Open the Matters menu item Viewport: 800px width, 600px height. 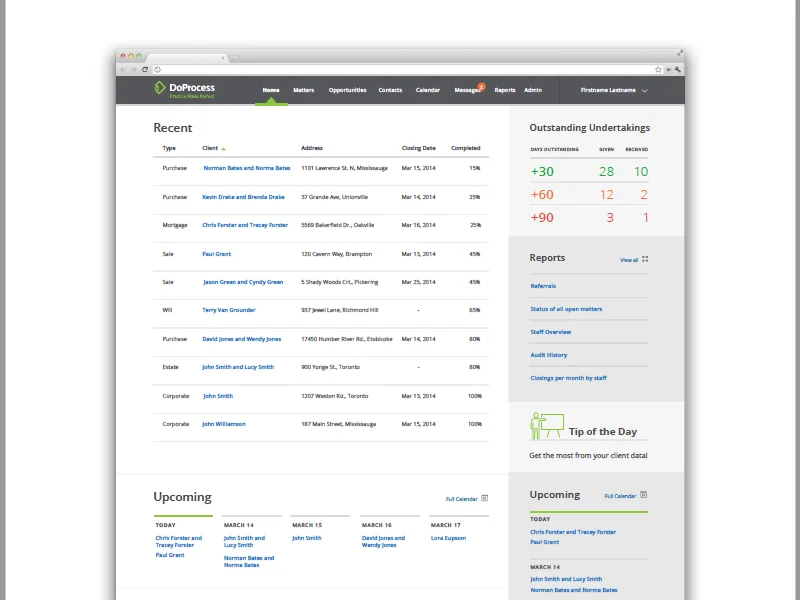tap(303, 90)
